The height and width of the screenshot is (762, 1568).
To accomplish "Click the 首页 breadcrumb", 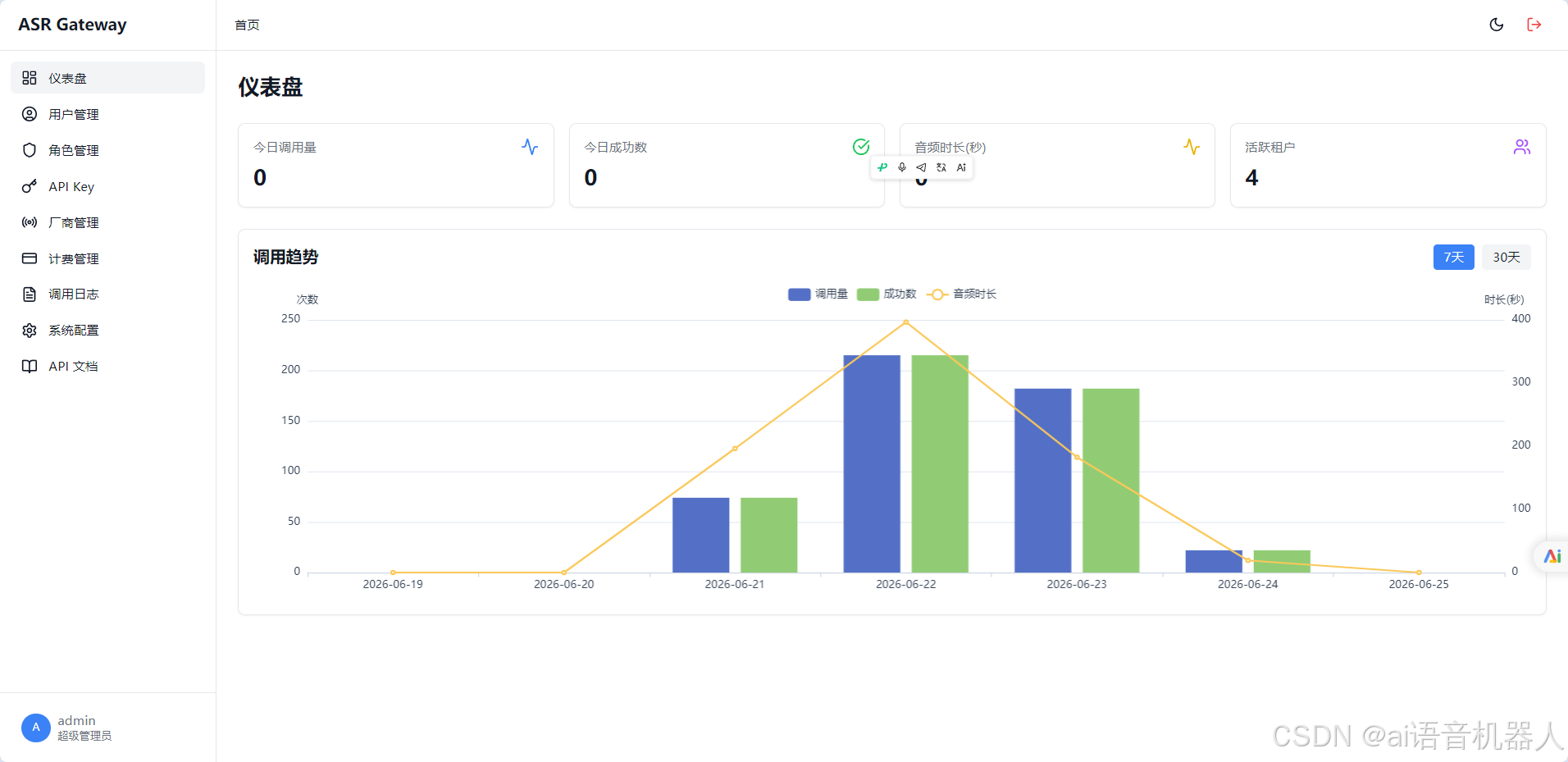I will tap(247, 25).
